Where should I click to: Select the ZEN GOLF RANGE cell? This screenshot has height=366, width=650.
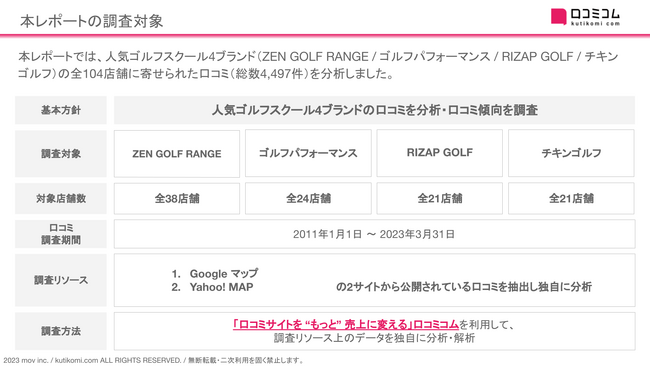pos(177,153)
